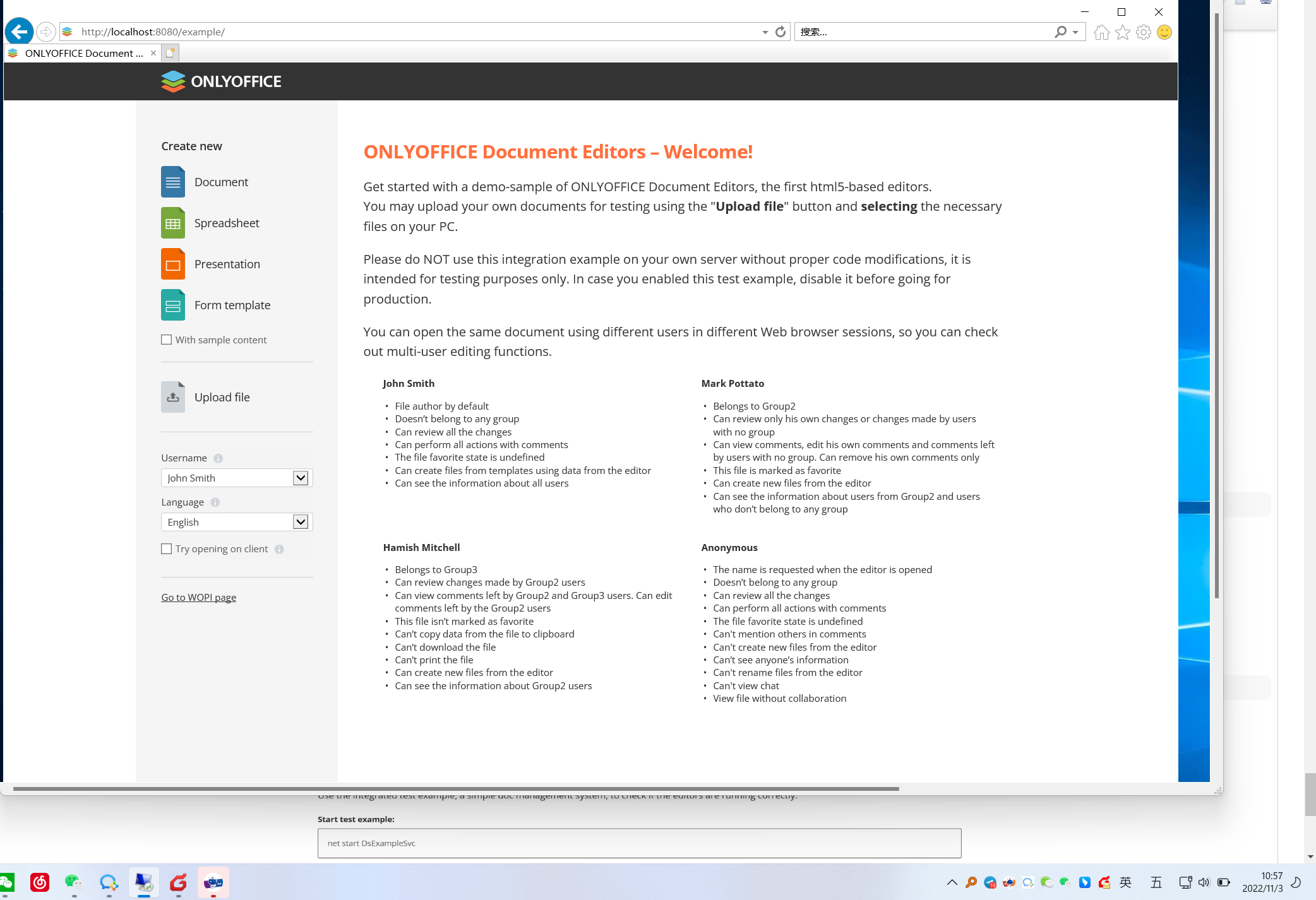Click the browser back arrow button
This screenshot has width=1316, height=900.
(20, 32)
